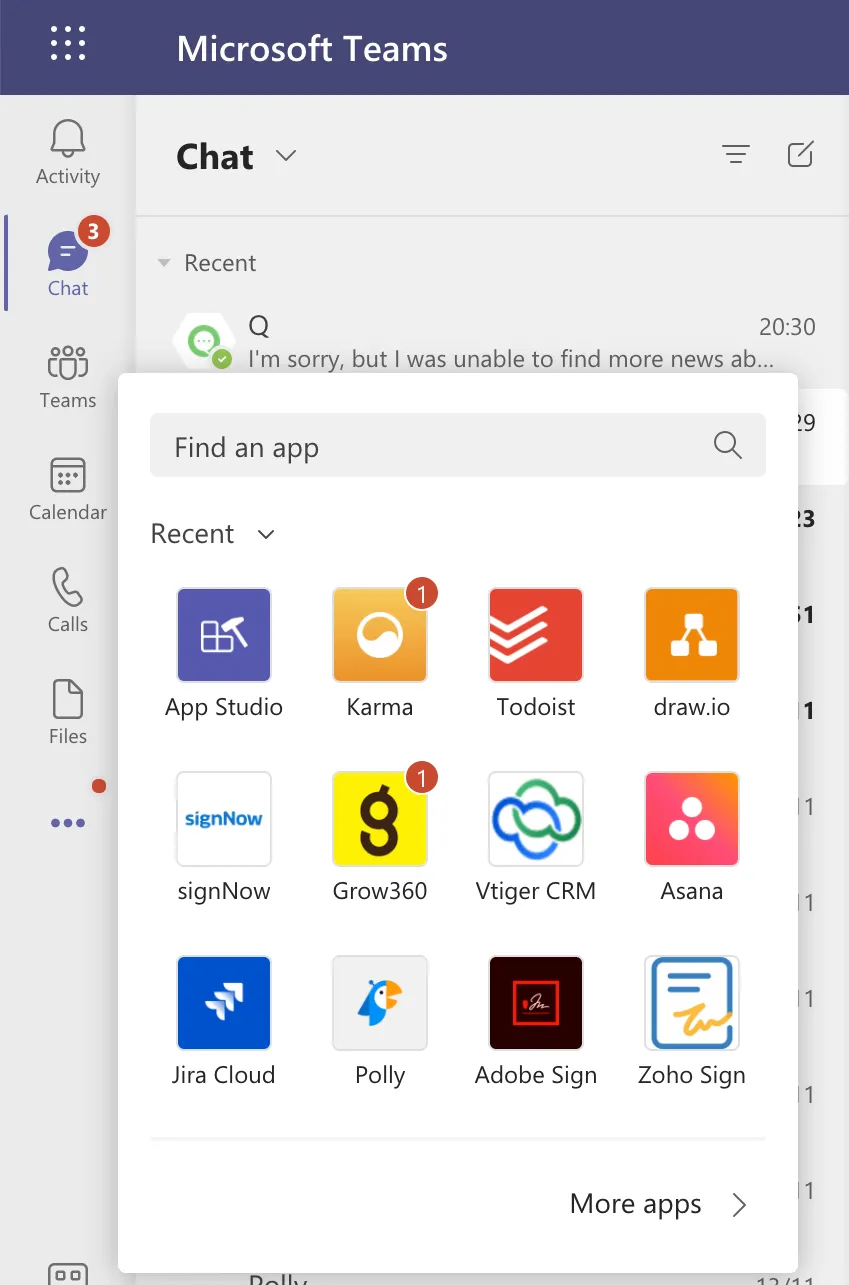Open Files in the sidebar
The width and height of the screenshot is (849, 1285).
point(68,712)
